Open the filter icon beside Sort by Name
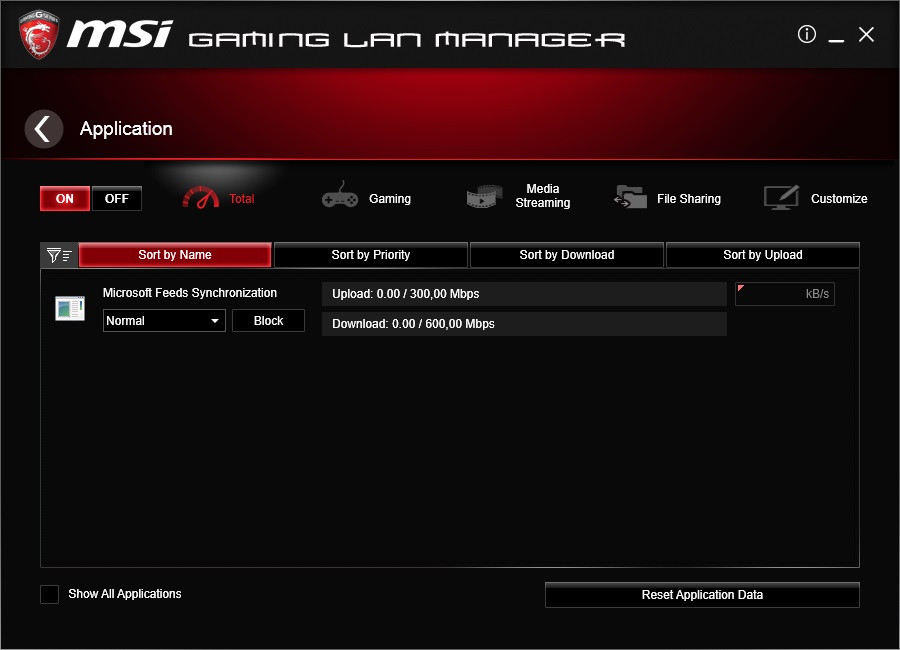900x650 pixels. pyautogui.click(x=59, y=255)
